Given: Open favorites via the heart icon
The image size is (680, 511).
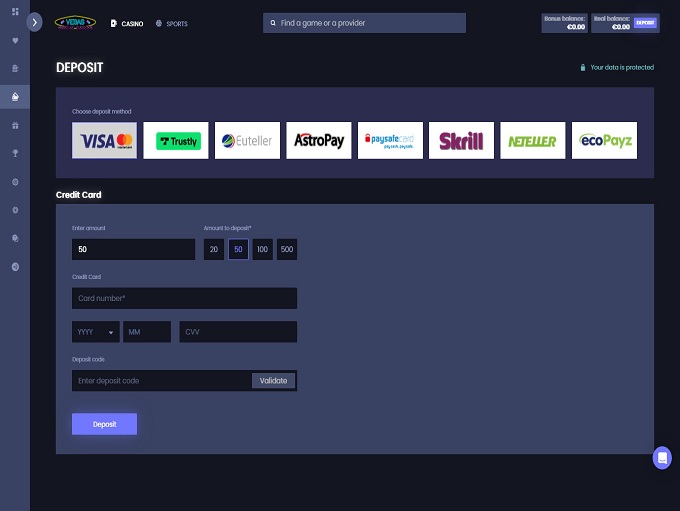Looking at the screenshot, I should tap(14, 41).
